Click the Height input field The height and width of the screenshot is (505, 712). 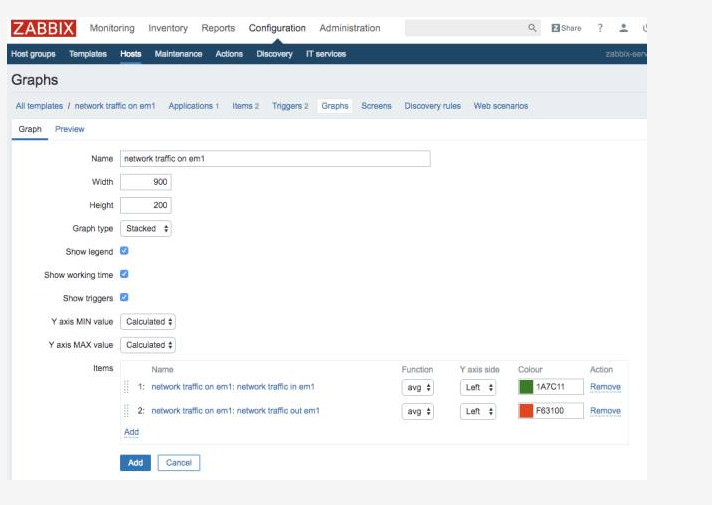(146, 205)
